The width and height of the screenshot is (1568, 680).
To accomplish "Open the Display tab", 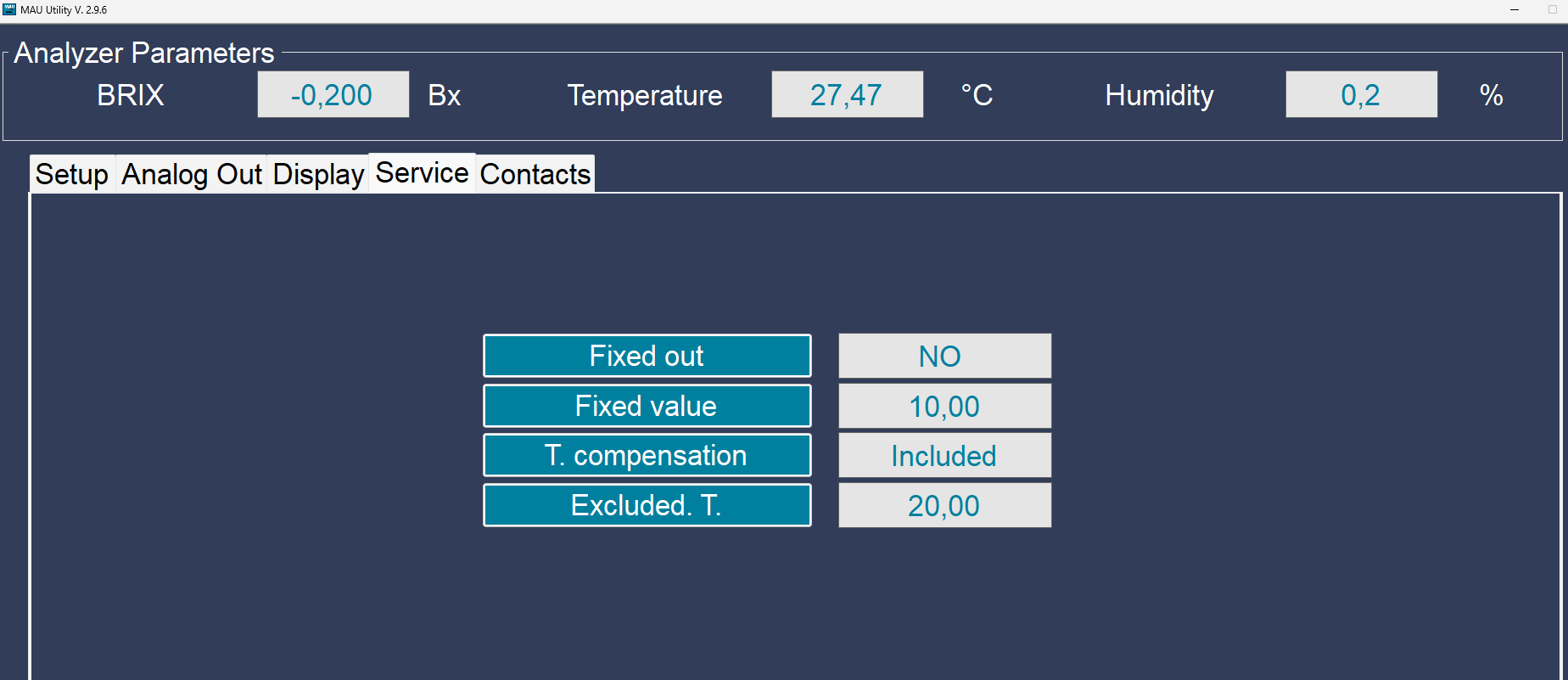I will point(318,174).
